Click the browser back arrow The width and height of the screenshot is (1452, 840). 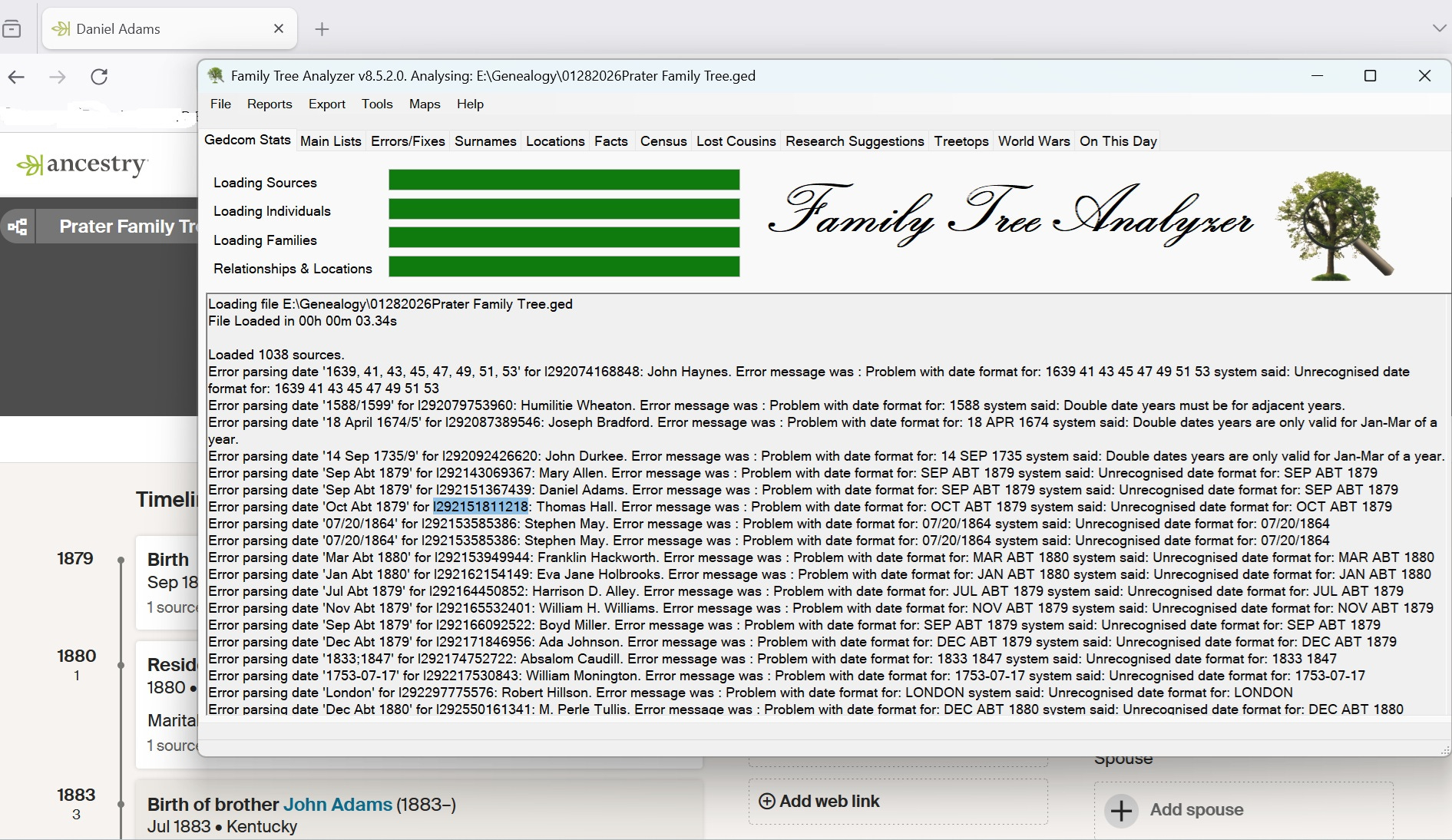coord(17,77)
